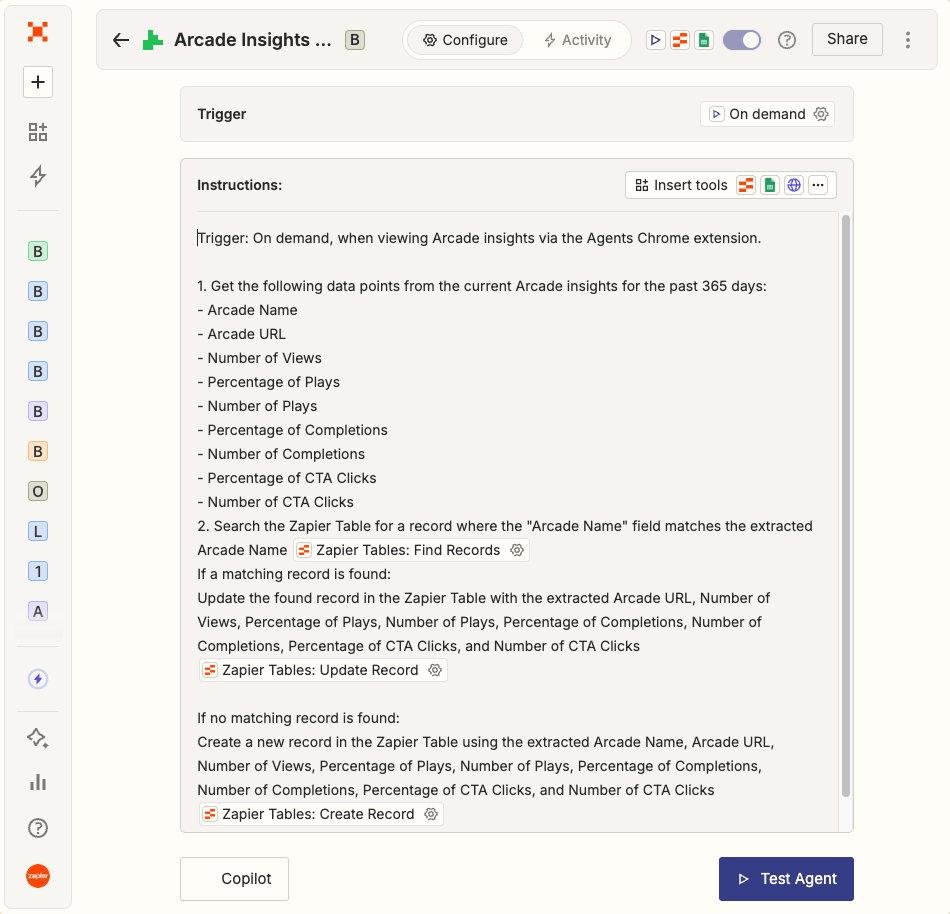Click the '- Number of CTA Clicks' line
This screenshot has height=914, width=950.
pyautogui.click(x=276, y=502)
